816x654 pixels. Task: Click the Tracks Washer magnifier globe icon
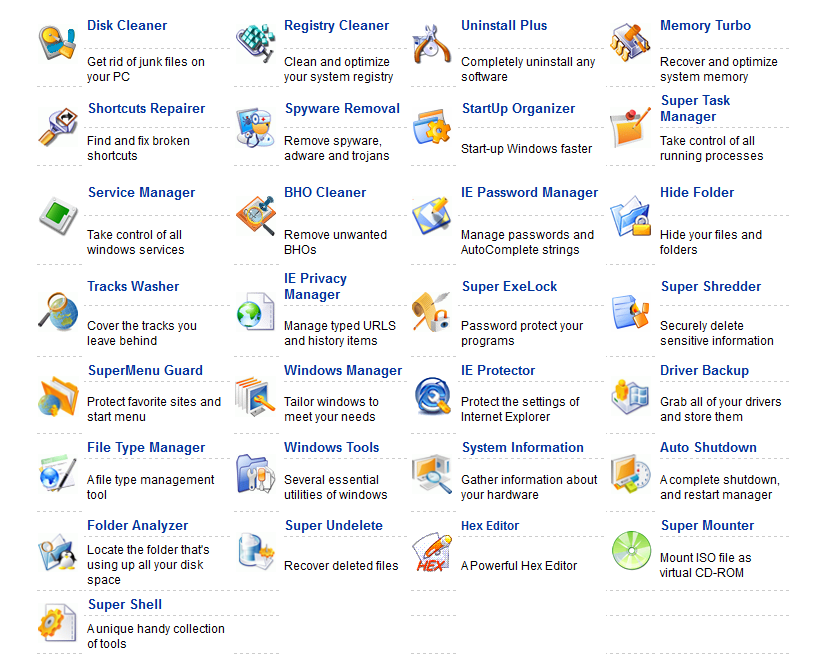click(x=58, y=311)
